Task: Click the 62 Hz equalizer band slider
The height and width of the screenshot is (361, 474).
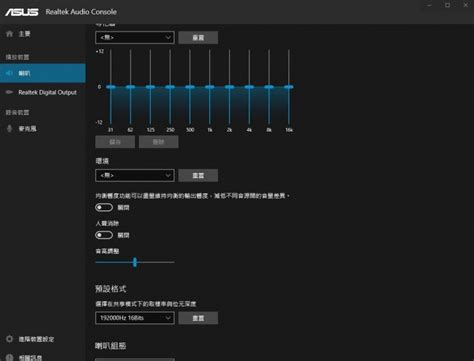Action: (x=130, y=87)
